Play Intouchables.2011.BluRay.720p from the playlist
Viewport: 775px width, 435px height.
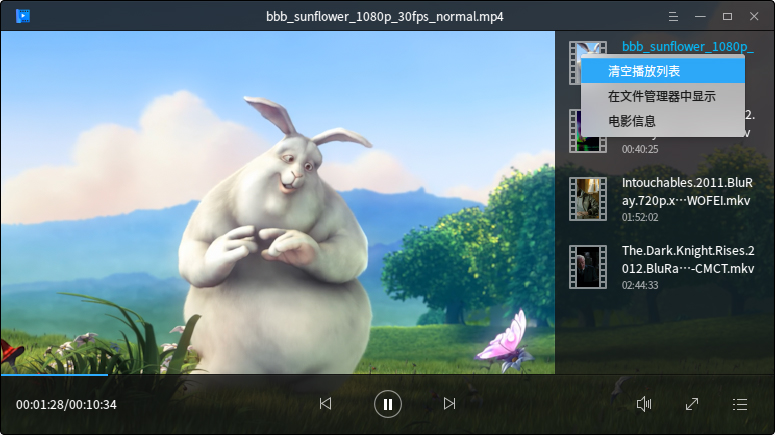point(686,192)
